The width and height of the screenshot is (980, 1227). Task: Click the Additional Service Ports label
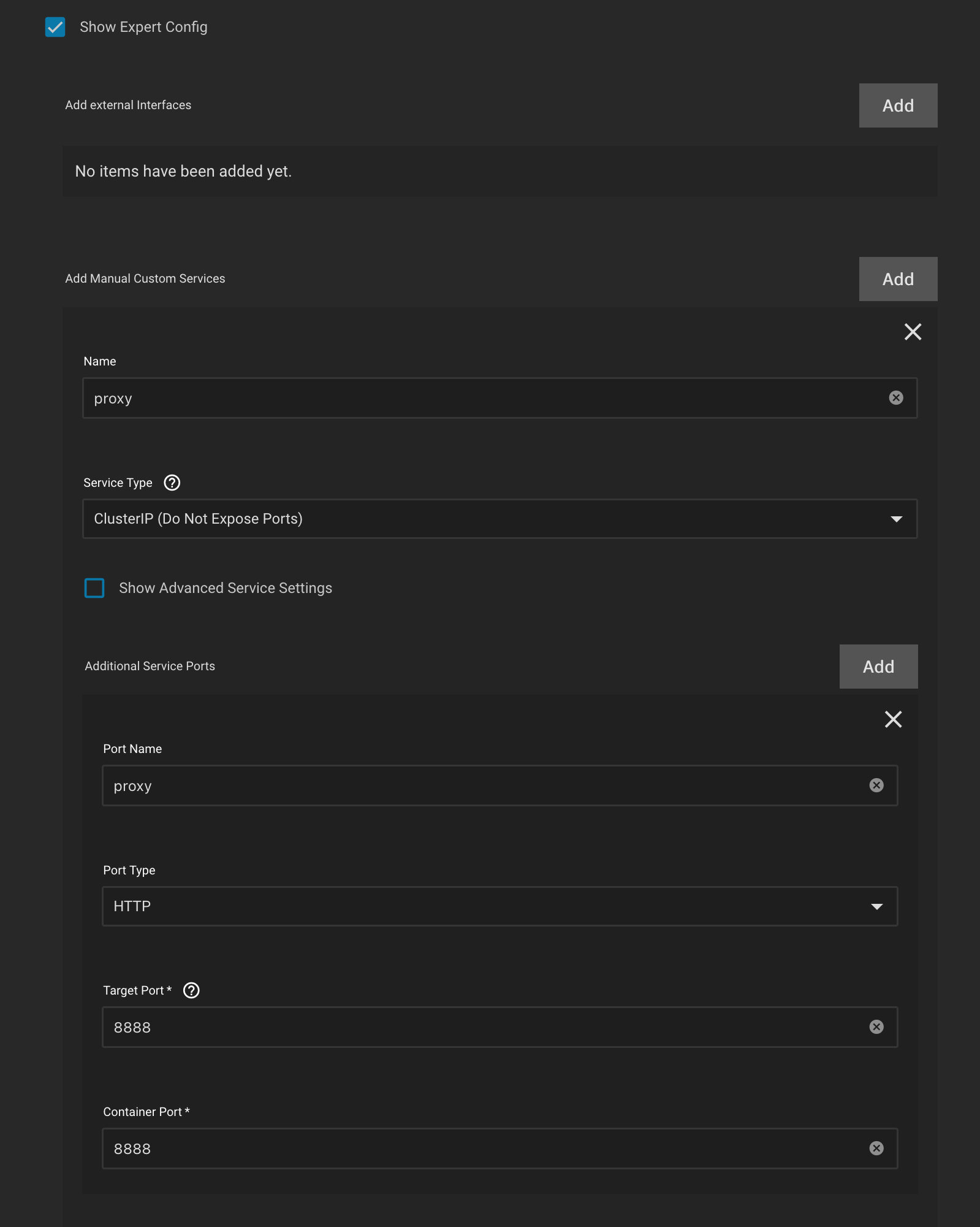pos(150,666)
